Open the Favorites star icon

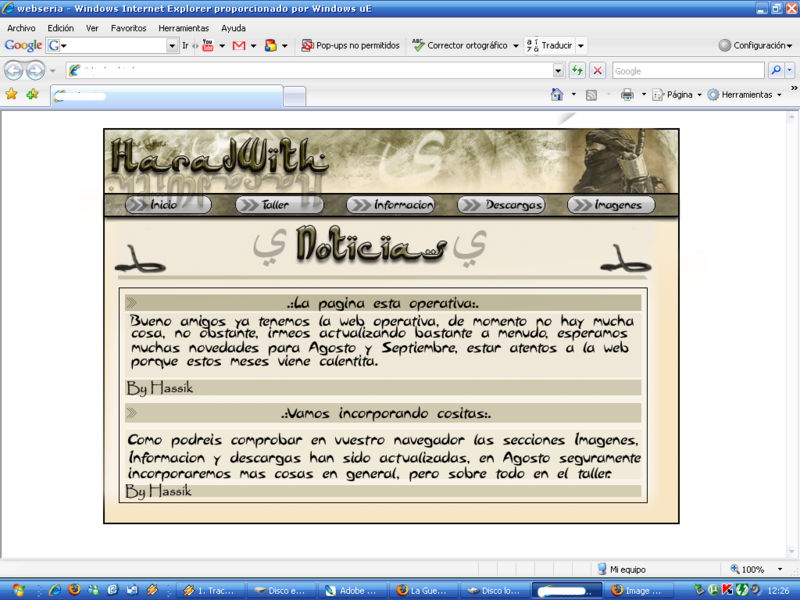[12, 94]
